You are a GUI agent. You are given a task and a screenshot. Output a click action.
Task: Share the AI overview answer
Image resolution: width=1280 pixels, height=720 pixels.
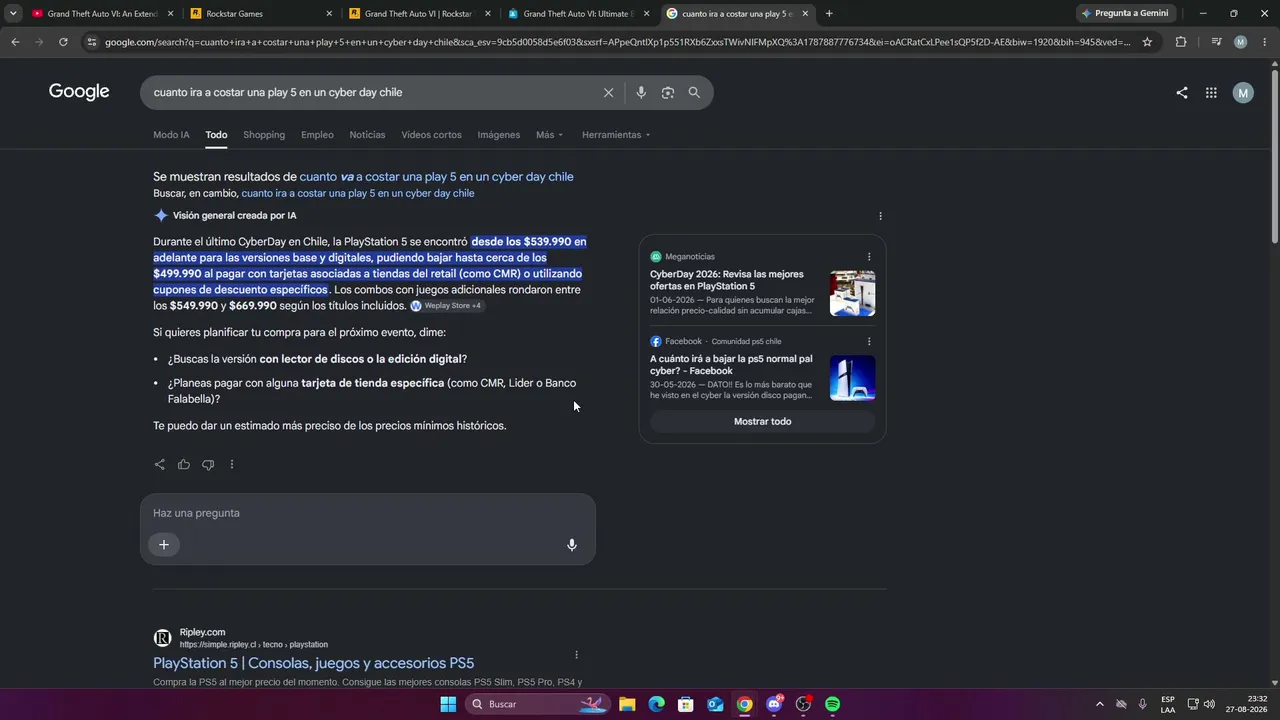(160, 464)
